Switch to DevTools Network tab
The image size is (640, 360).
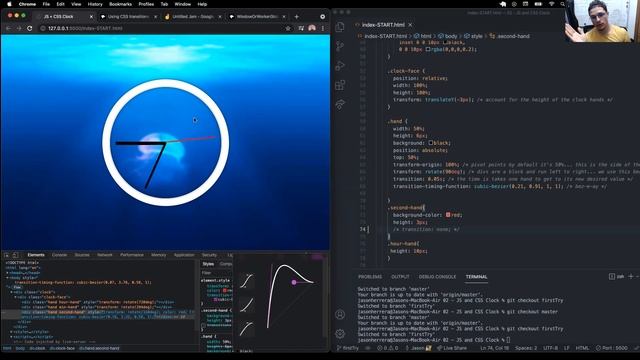coord(104,255)
